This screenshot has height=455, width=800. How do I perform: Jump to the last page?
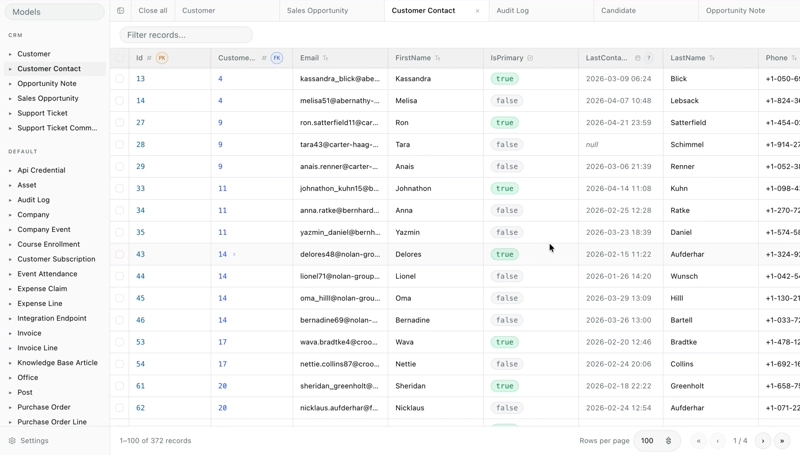pos(782,441)
